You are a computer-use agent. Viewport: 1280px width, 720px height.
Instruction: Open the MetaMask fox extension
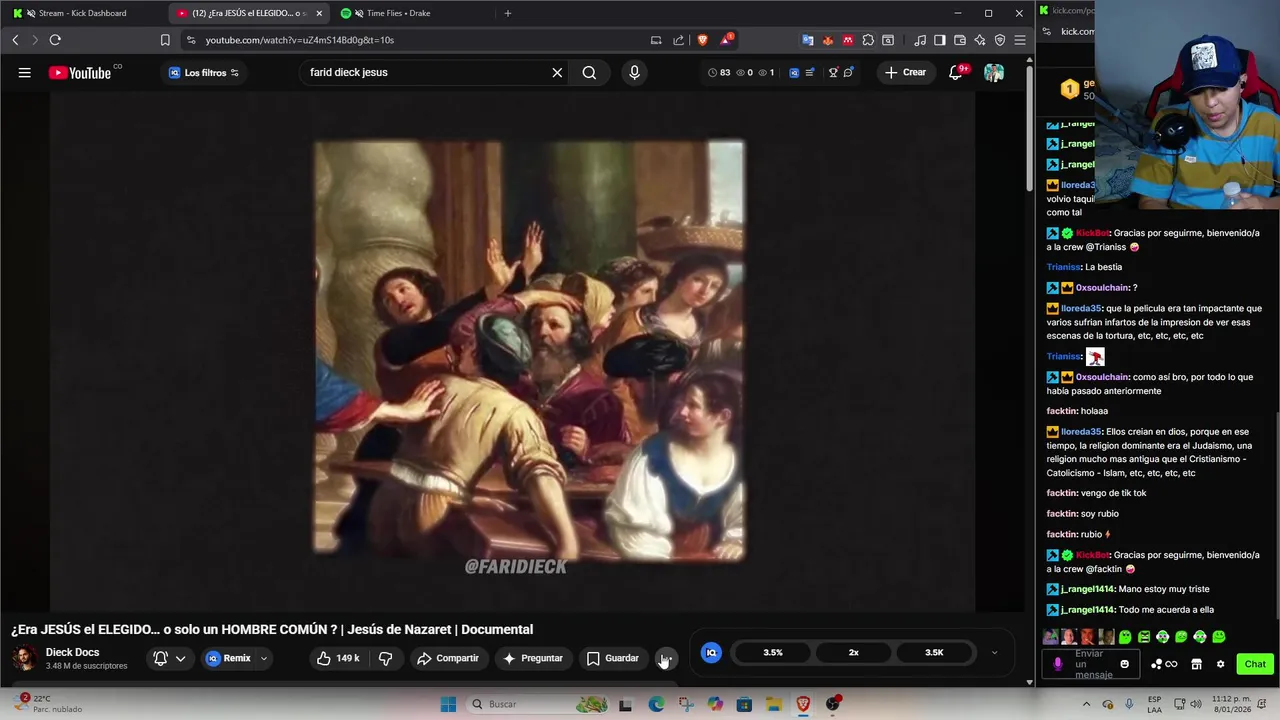point(828,40)
